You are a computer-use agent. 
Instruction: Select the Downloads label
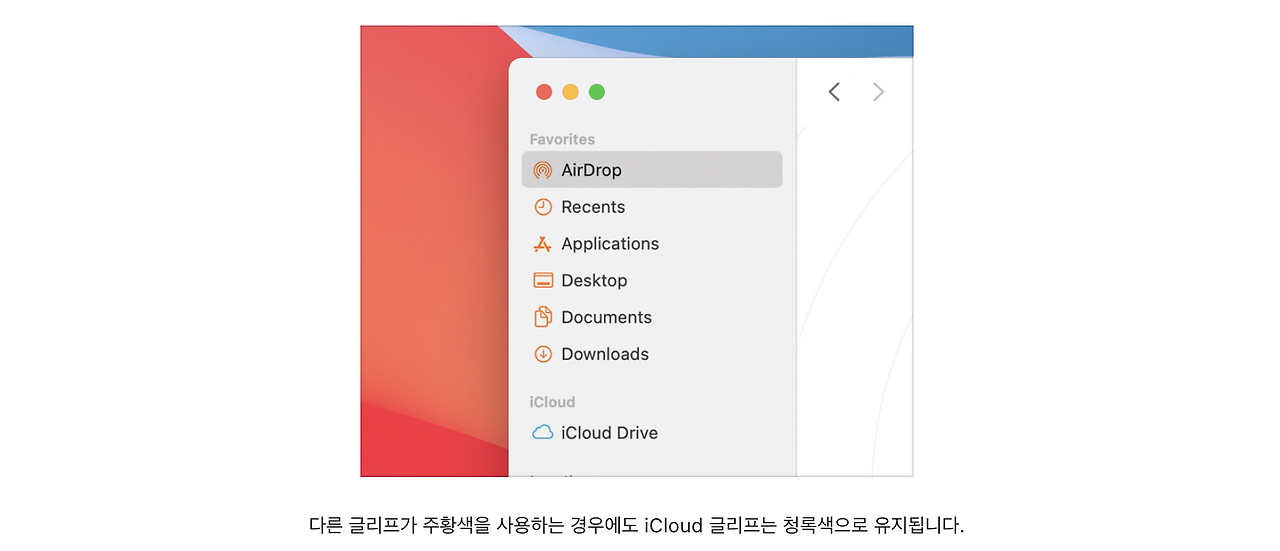click(605, 354)
